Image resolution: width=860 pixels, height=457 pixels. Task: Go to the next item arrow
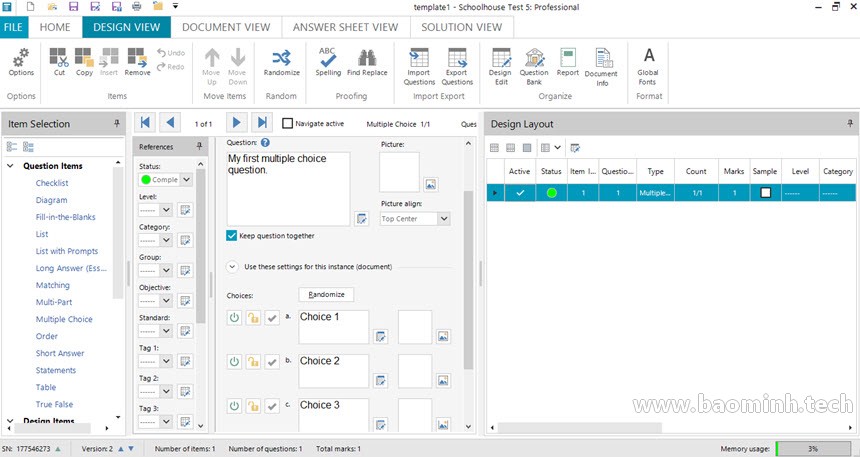coord(236,123)
